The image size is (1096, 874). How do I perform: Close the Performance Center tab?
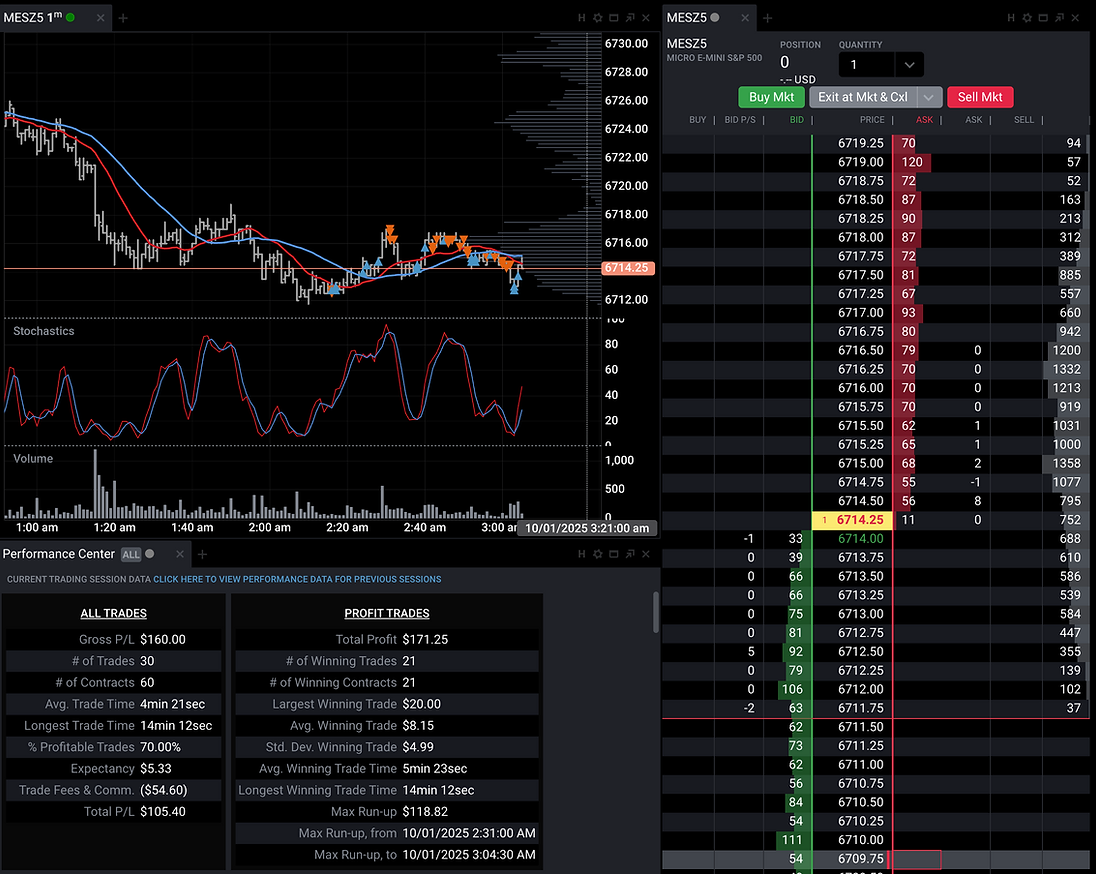180,554
